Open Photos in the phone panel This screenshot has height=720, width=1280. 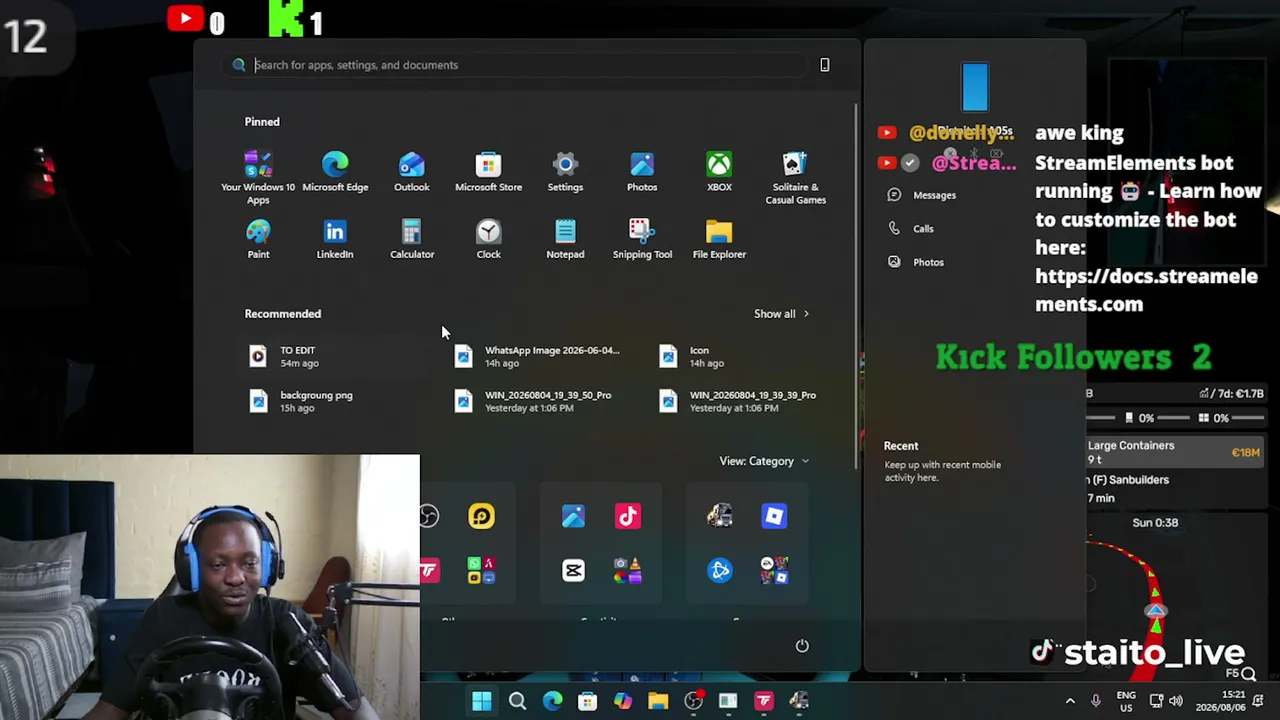click(916, 262)
